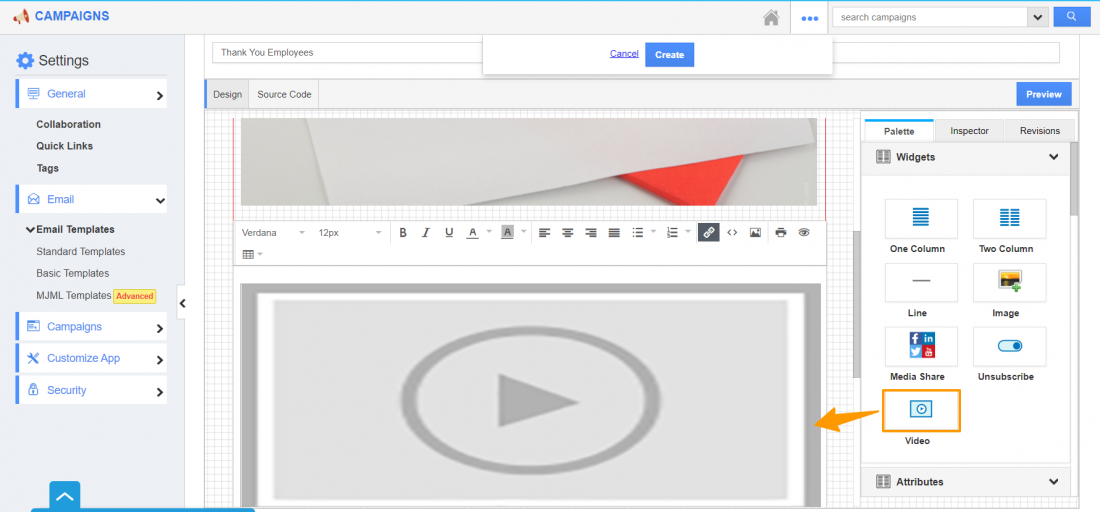Insert a bullet list
Image resolution: width=1100 pixels, height=512 pixels.
[x=638, y=233]
